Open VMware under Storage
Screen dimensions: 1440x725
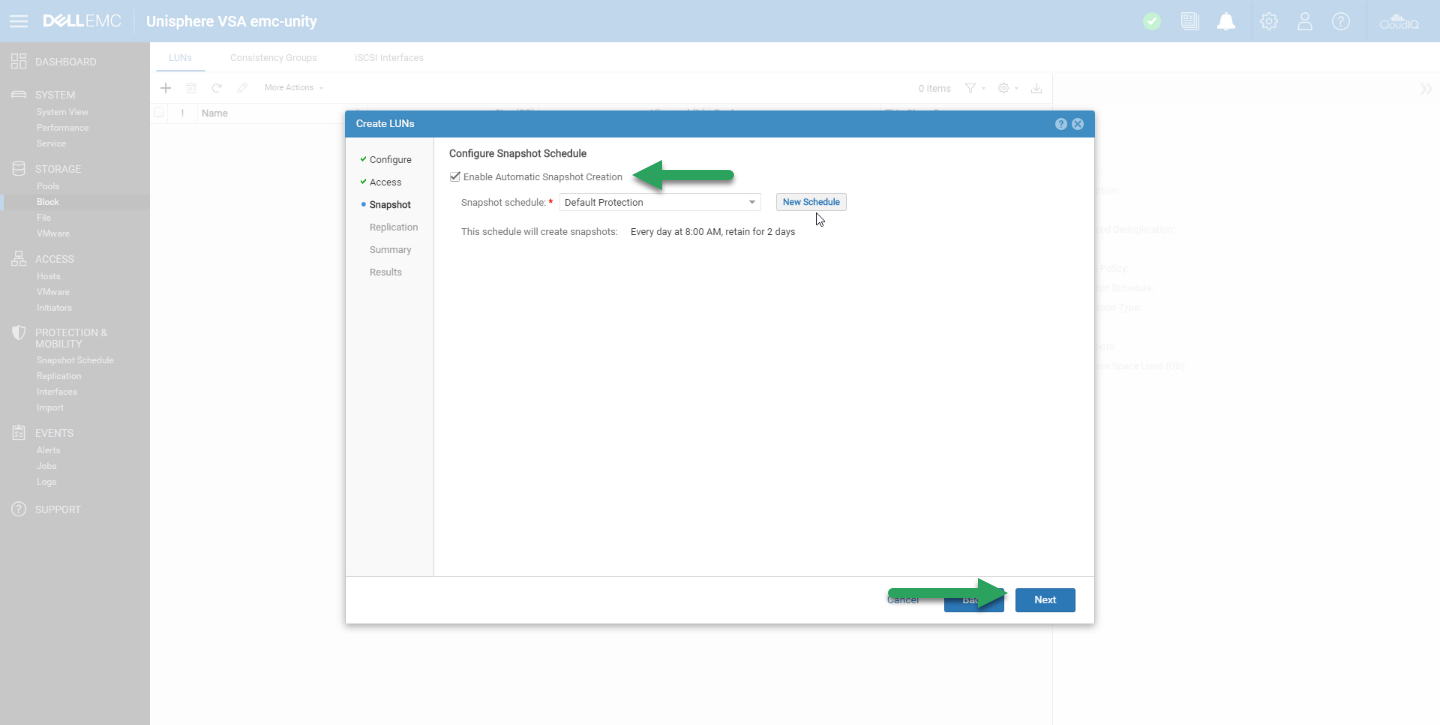[53, 234]
